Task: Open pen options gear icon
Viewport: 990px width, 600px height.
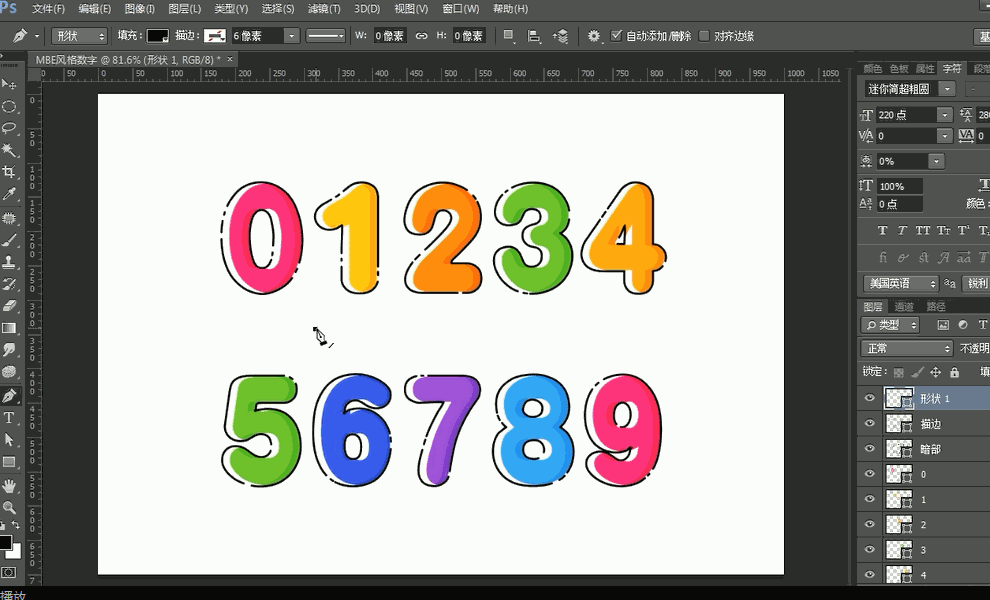Action: pos(593,36)
